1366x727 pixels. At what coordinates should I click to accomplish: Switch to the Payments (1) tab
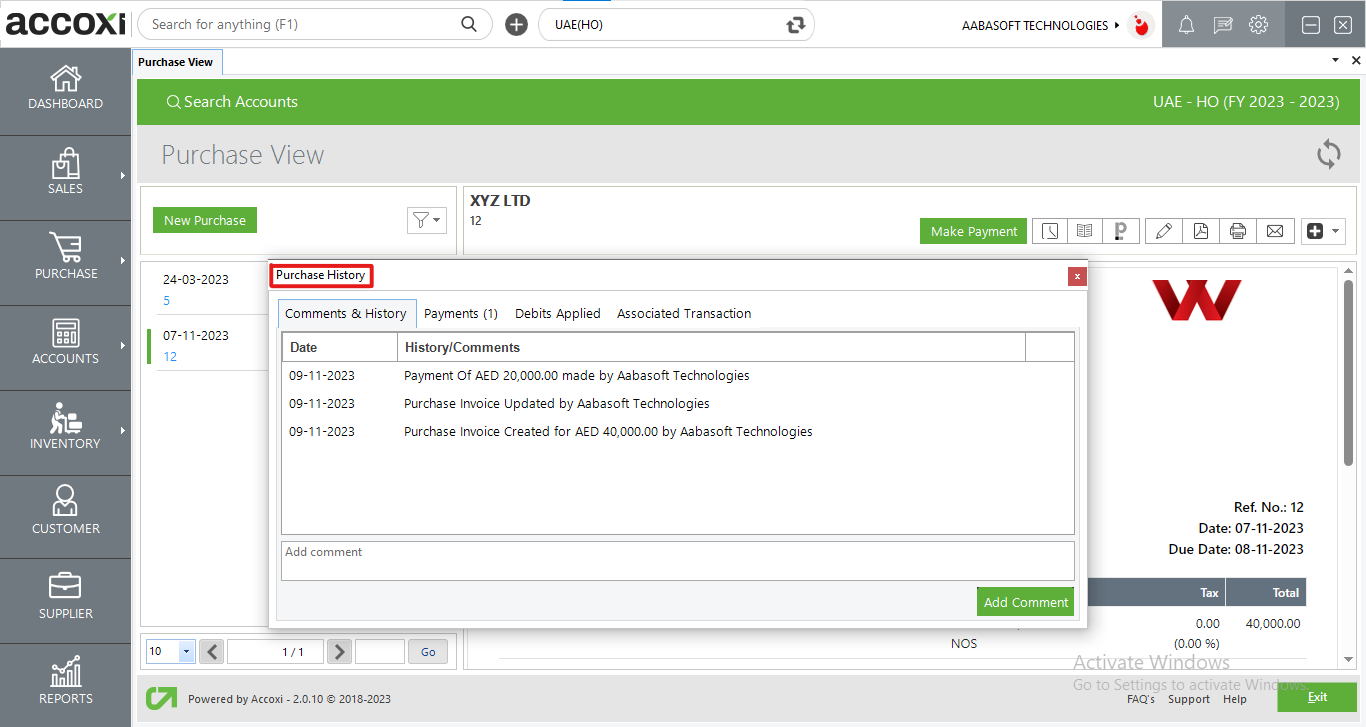pos(461,313)
